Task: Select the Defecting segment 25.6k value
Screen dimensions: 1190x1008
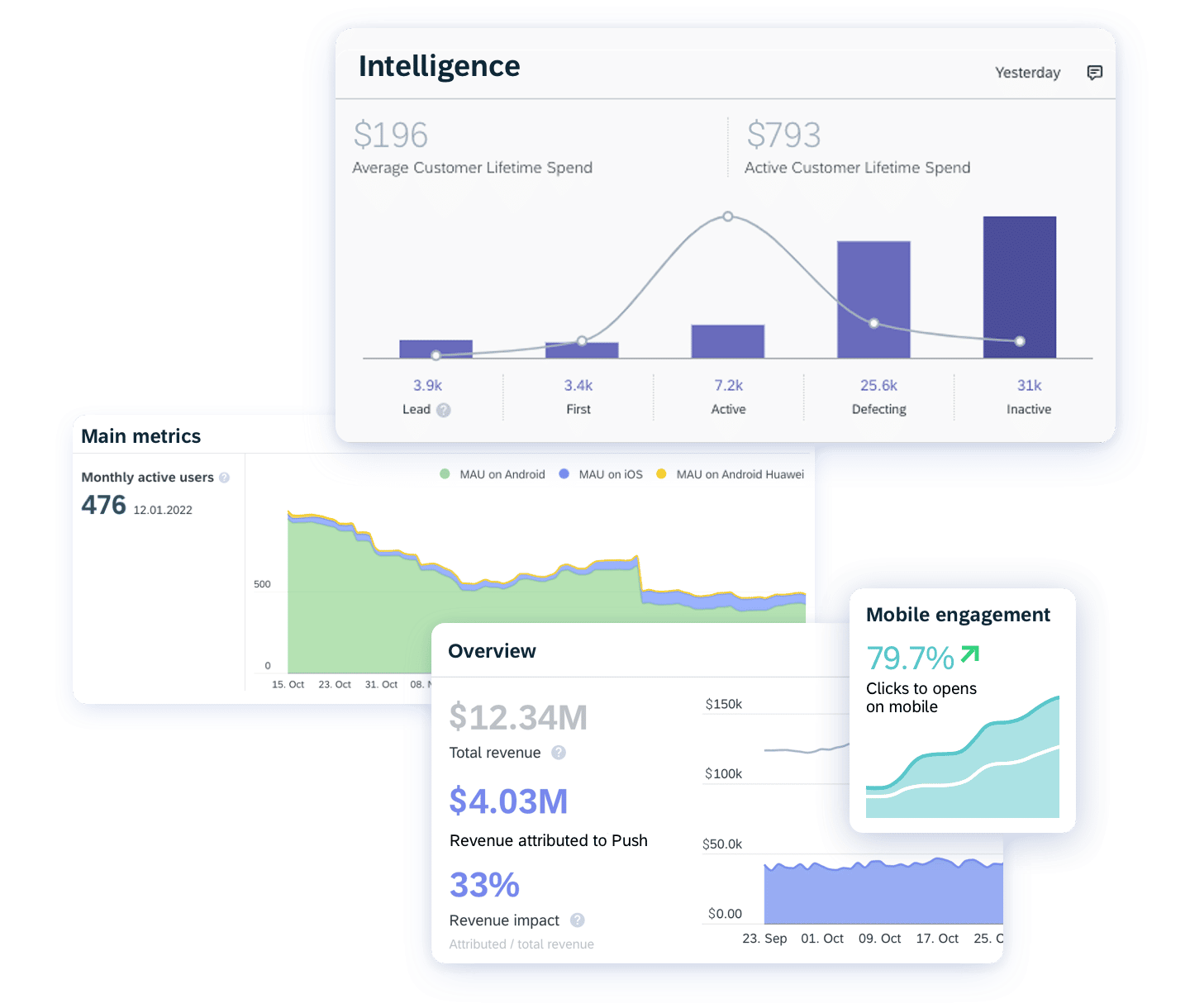Action: pyautogui.click(x=878, y=385)
